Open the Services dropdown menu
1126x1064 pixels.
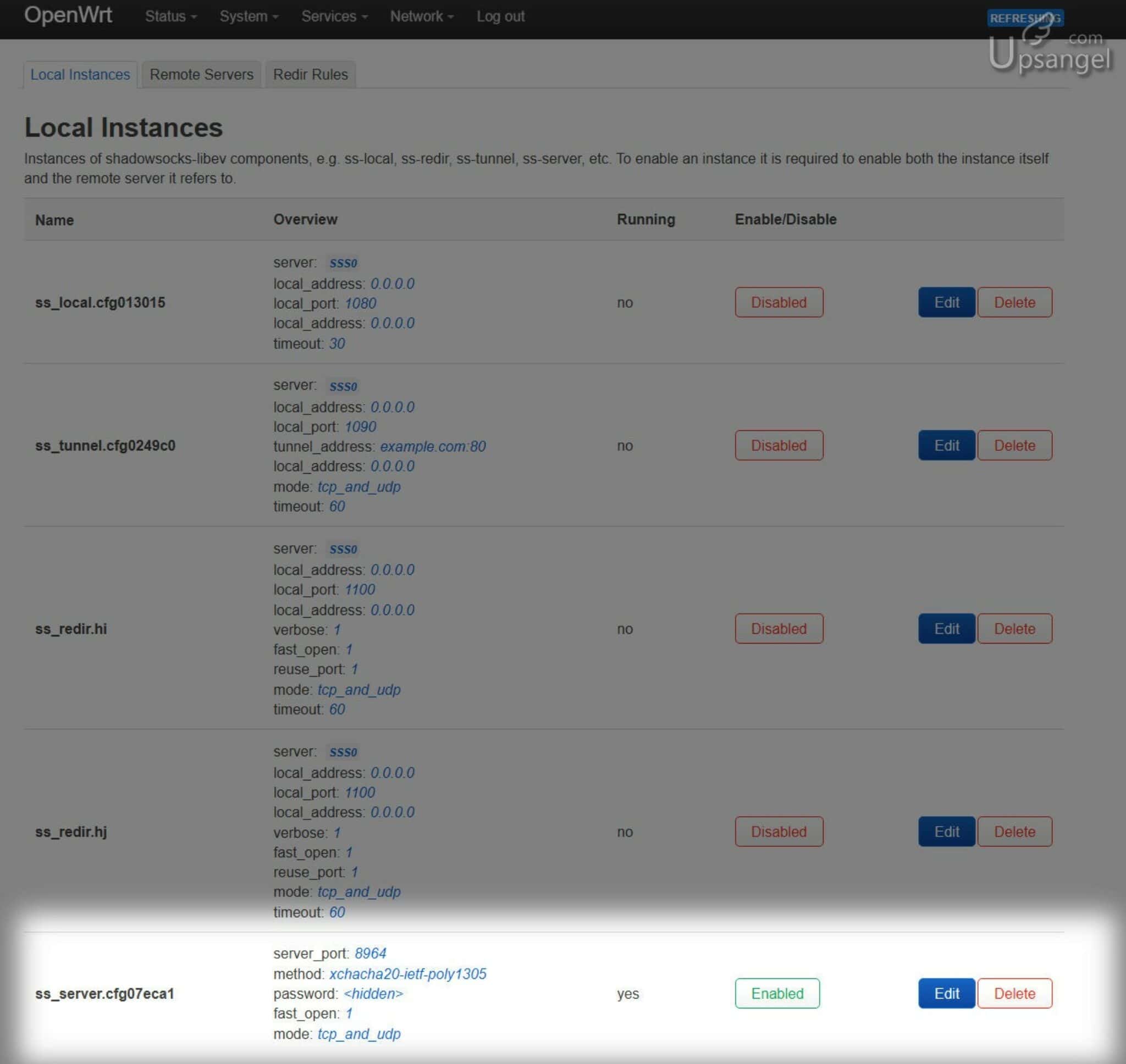click(x=334, y=16)
